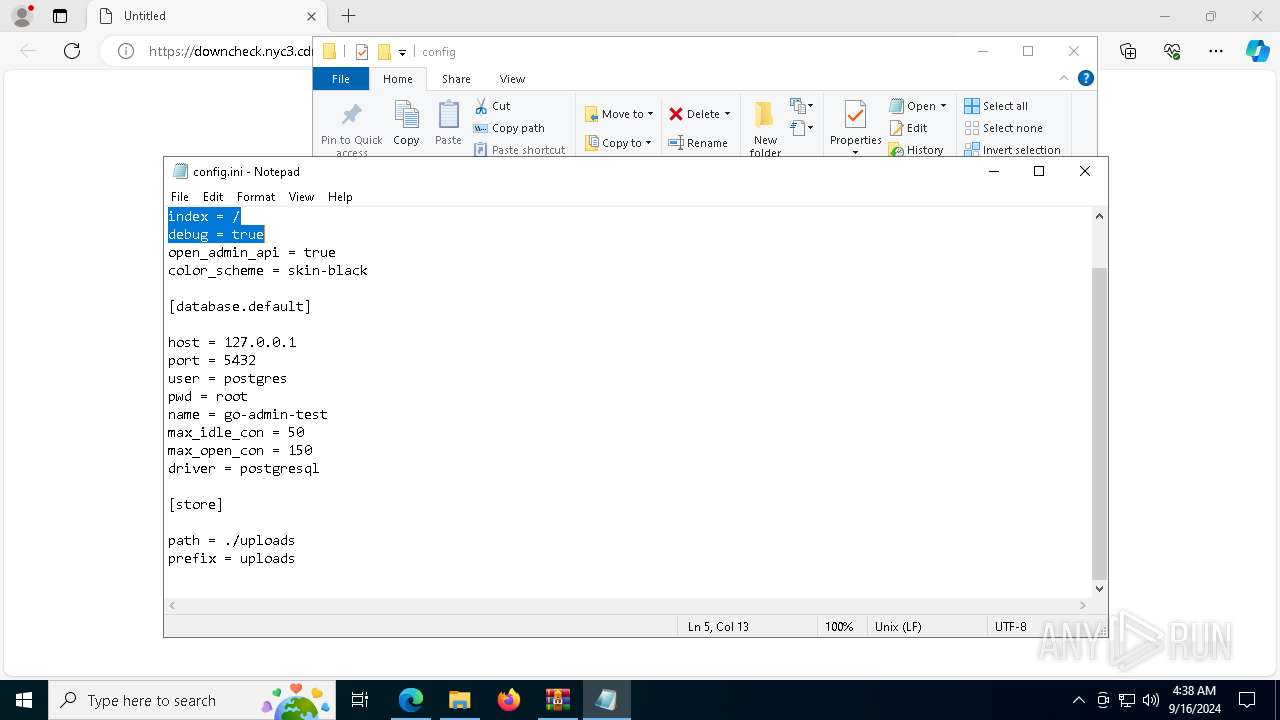Viewport: 1280px width, 720px height.
Task: Open Customize Quick Access Toolbar dropdown
Action: [402, 52]
